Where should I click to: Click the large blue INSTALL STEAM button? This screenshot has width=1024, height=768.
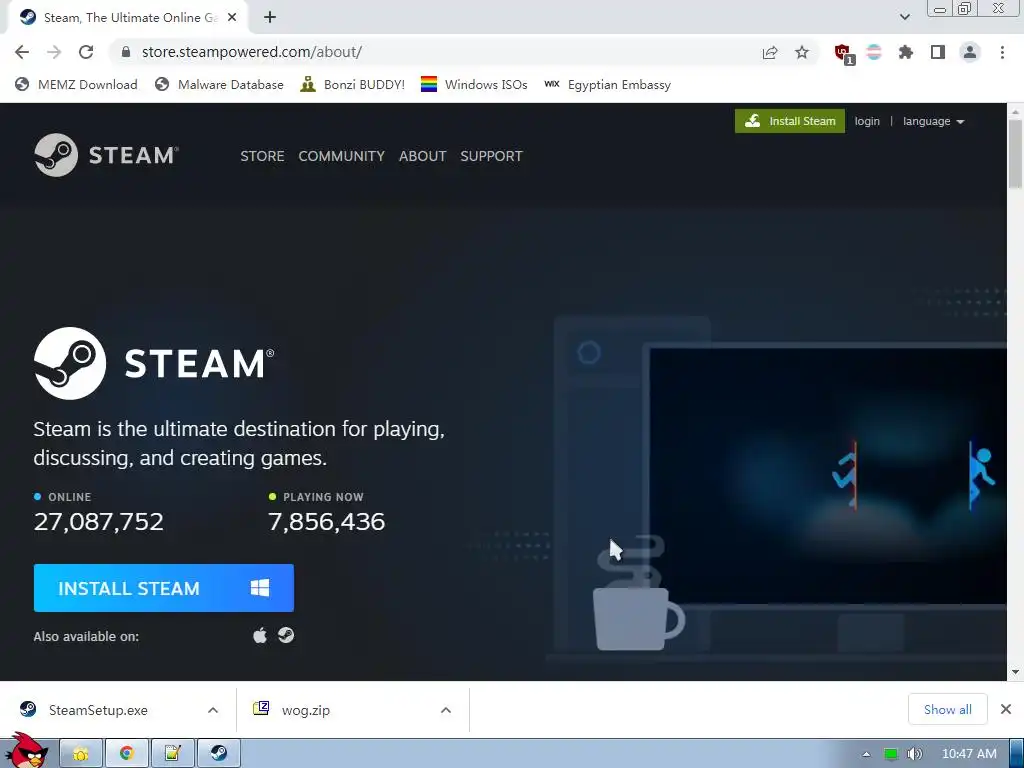(x=164, y=588)
